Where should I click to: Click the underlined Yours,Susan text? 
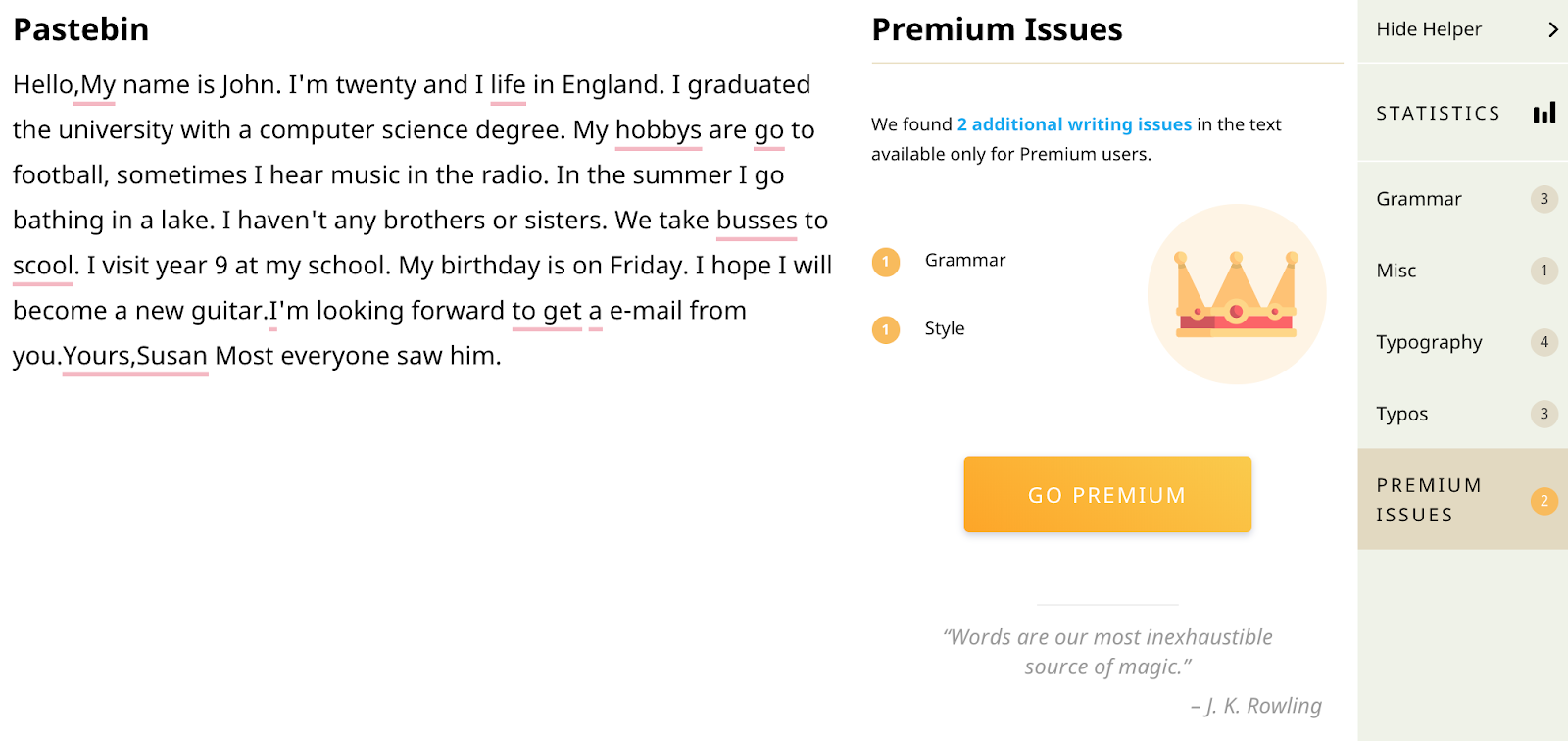[x=135, y=356]
